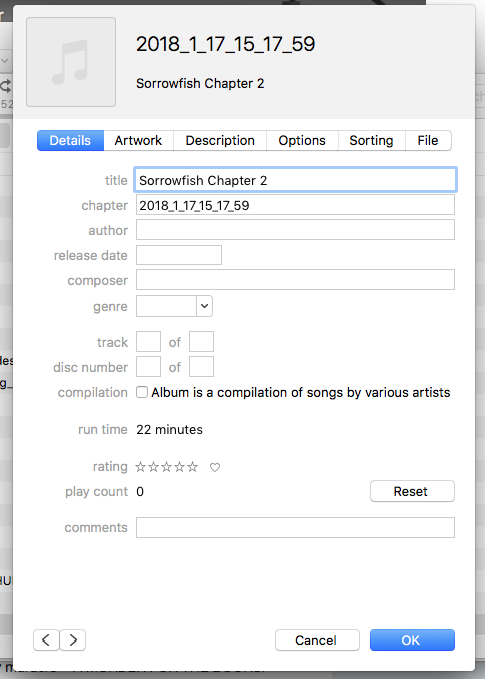This screenshot has width=485, height=679.
Task: Select the Options tab
Action: pyautogui.click(x=302, y=140)
